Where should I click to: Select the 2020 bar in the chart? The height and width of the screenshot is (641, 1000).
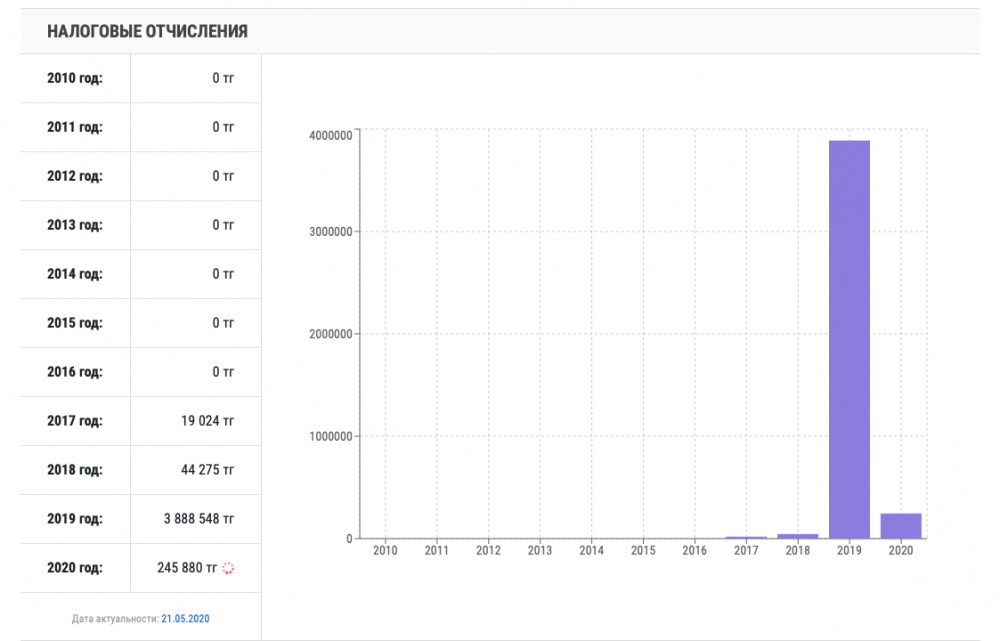901,525
